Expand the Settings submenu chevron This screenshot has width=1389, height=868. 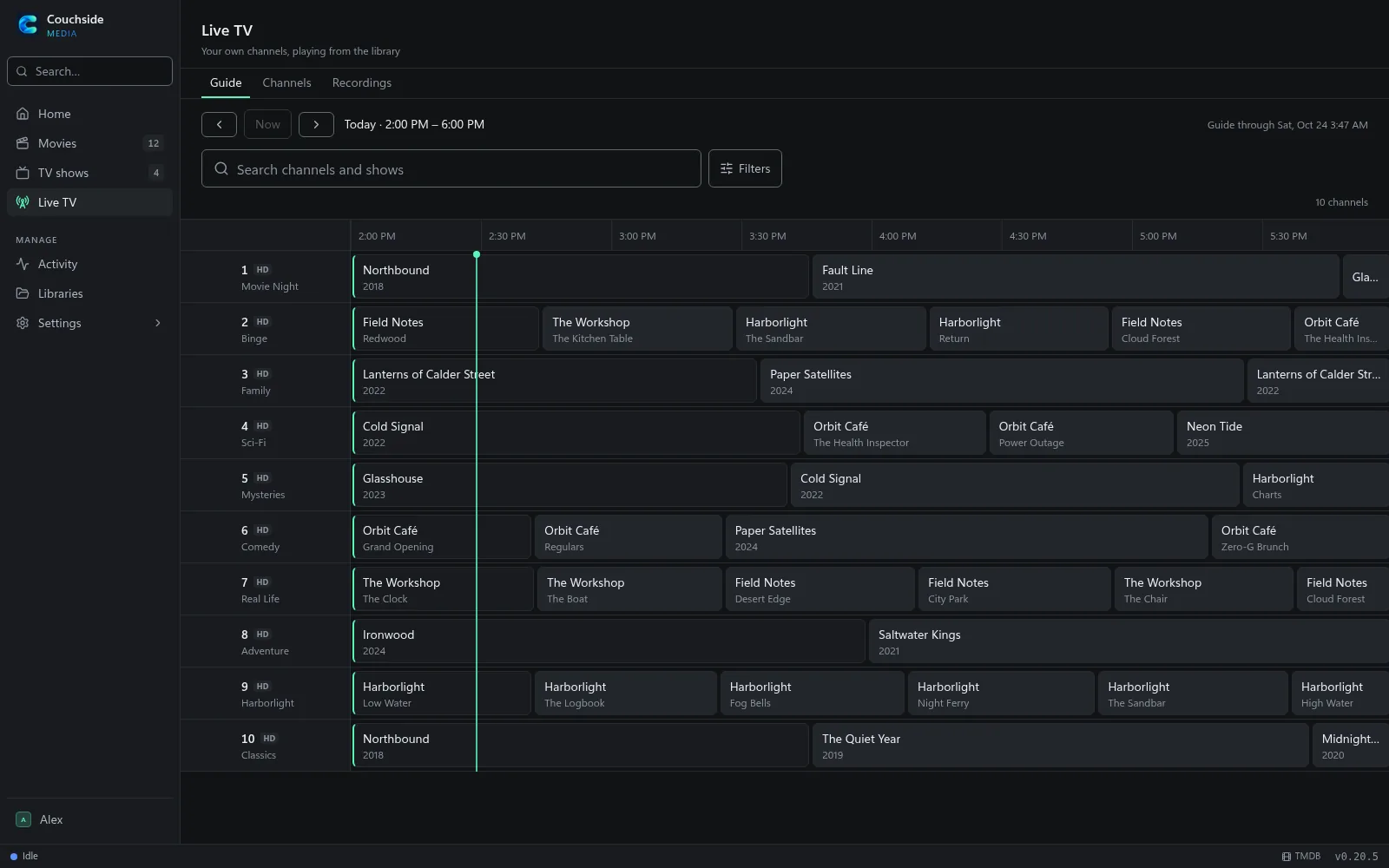(158, 323)
